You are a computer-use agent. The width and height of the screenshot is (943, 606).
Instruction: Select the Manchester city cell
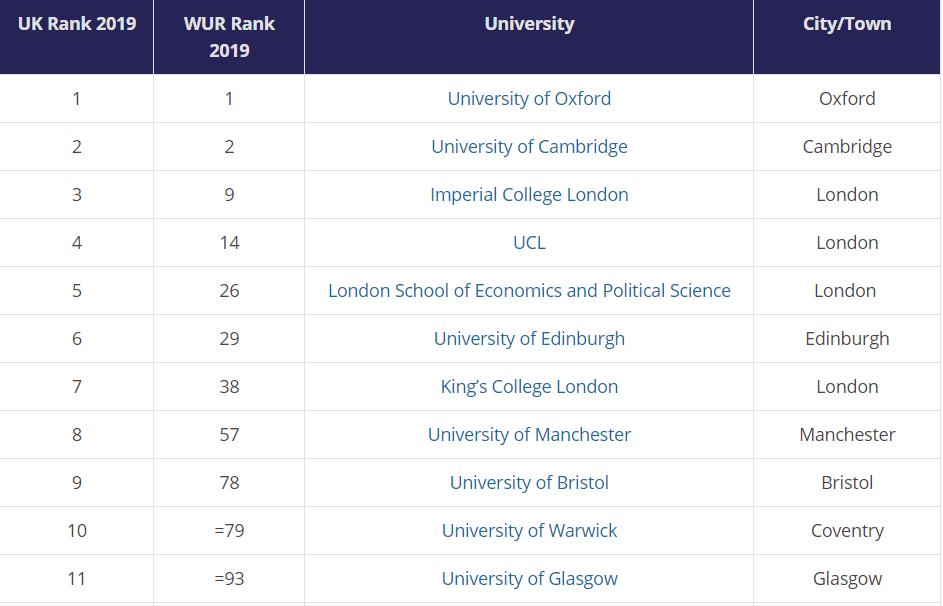click(x=847, y=435)
